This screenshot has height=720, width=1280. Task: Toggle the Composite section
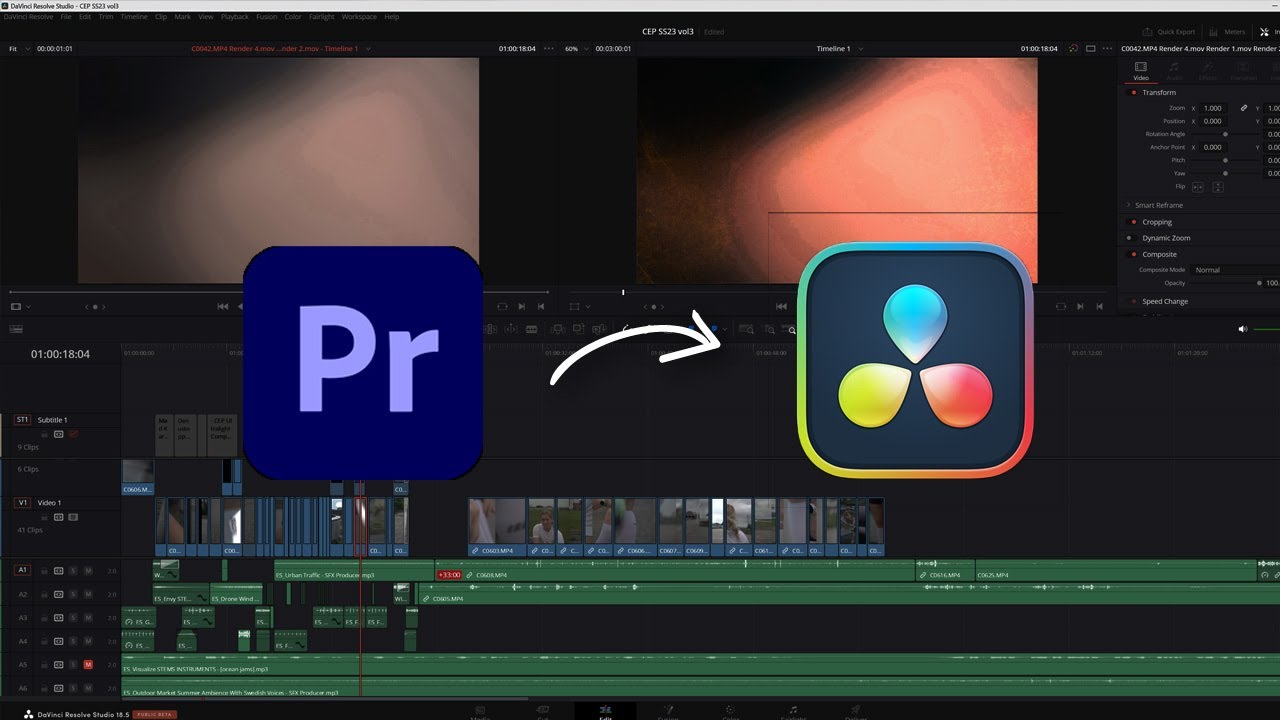click(x=1133, y=254)
